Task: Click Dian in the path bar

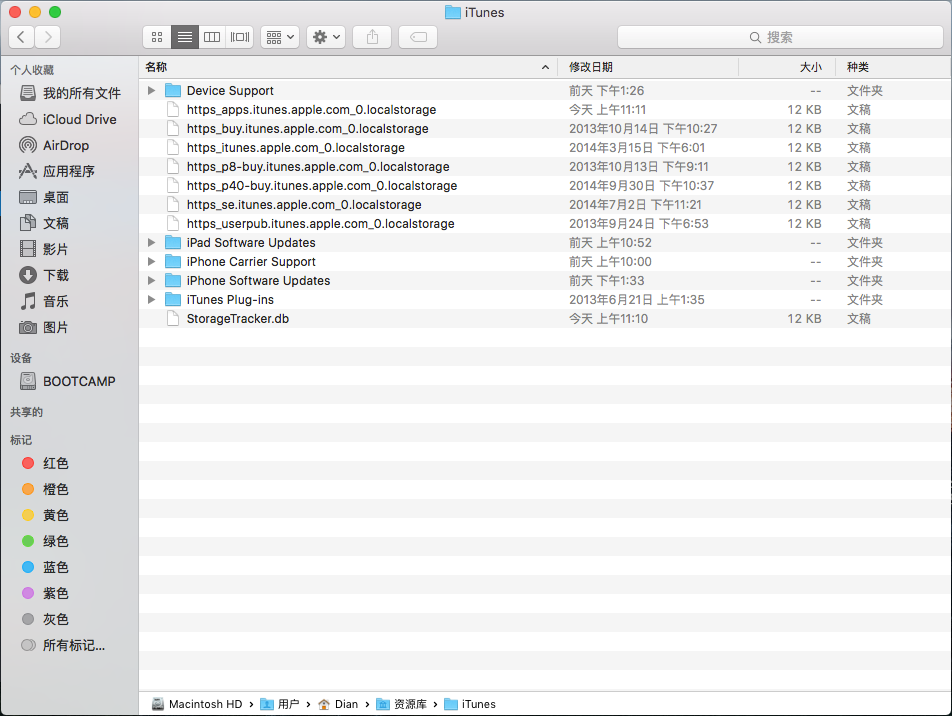Action: click(346, 704)
